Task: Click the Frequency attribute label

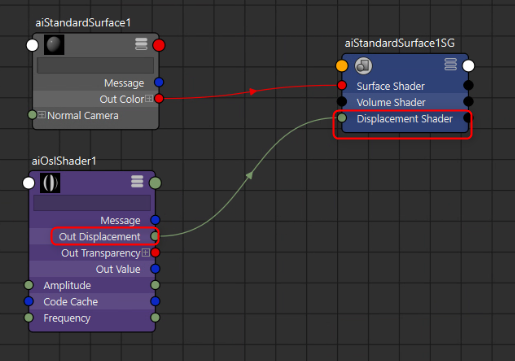Action: (67, 319)
